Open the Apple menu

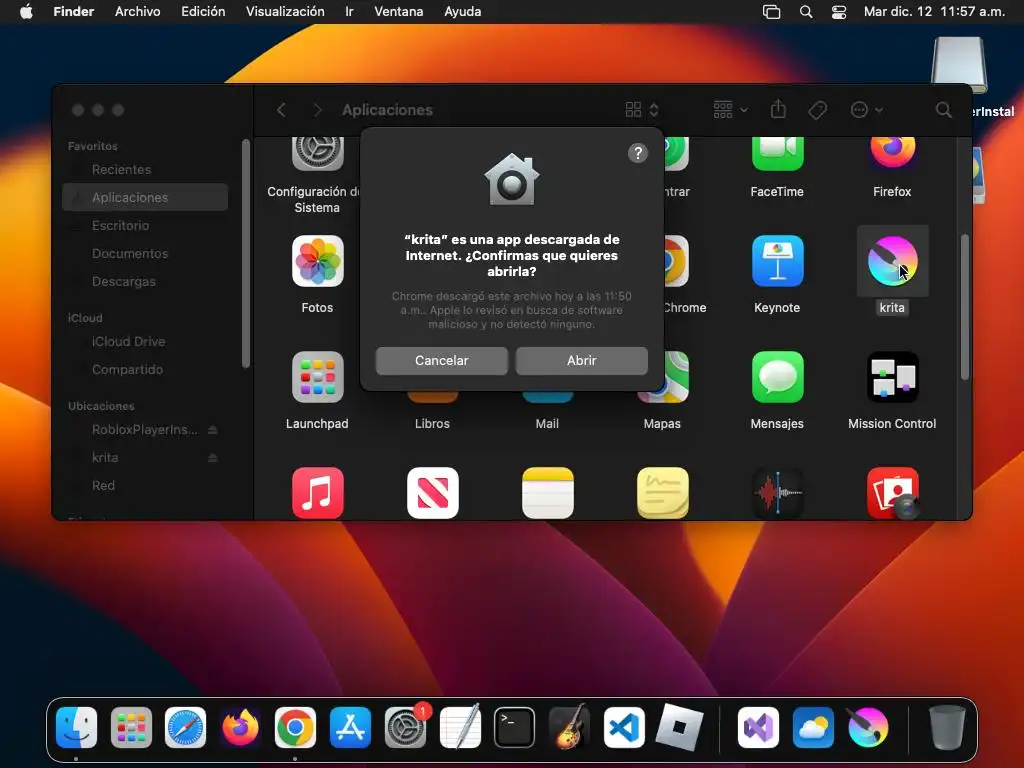coord(26,11)
